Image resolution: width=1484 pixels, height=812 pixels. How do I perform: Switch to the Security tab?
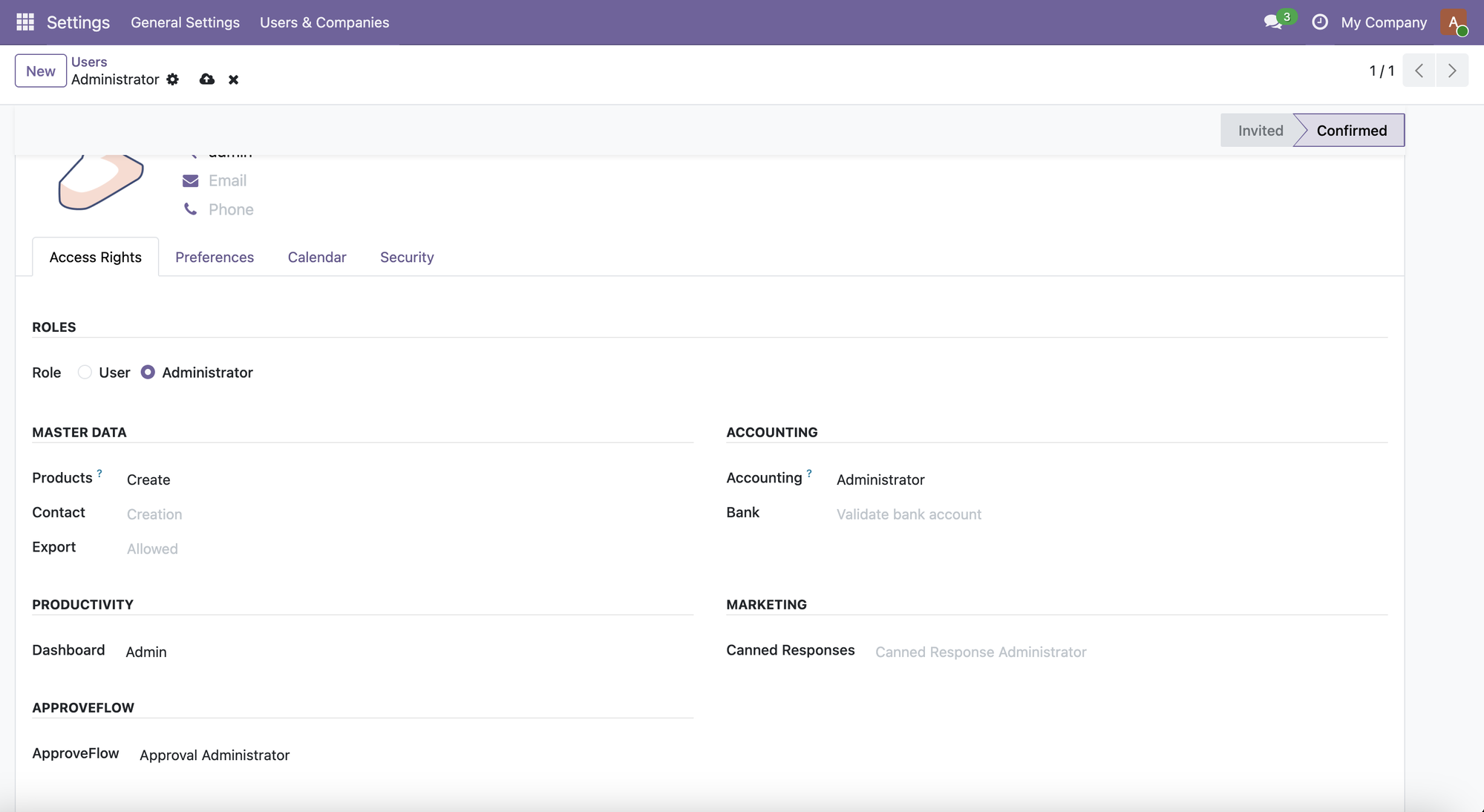tap(407, 257)
